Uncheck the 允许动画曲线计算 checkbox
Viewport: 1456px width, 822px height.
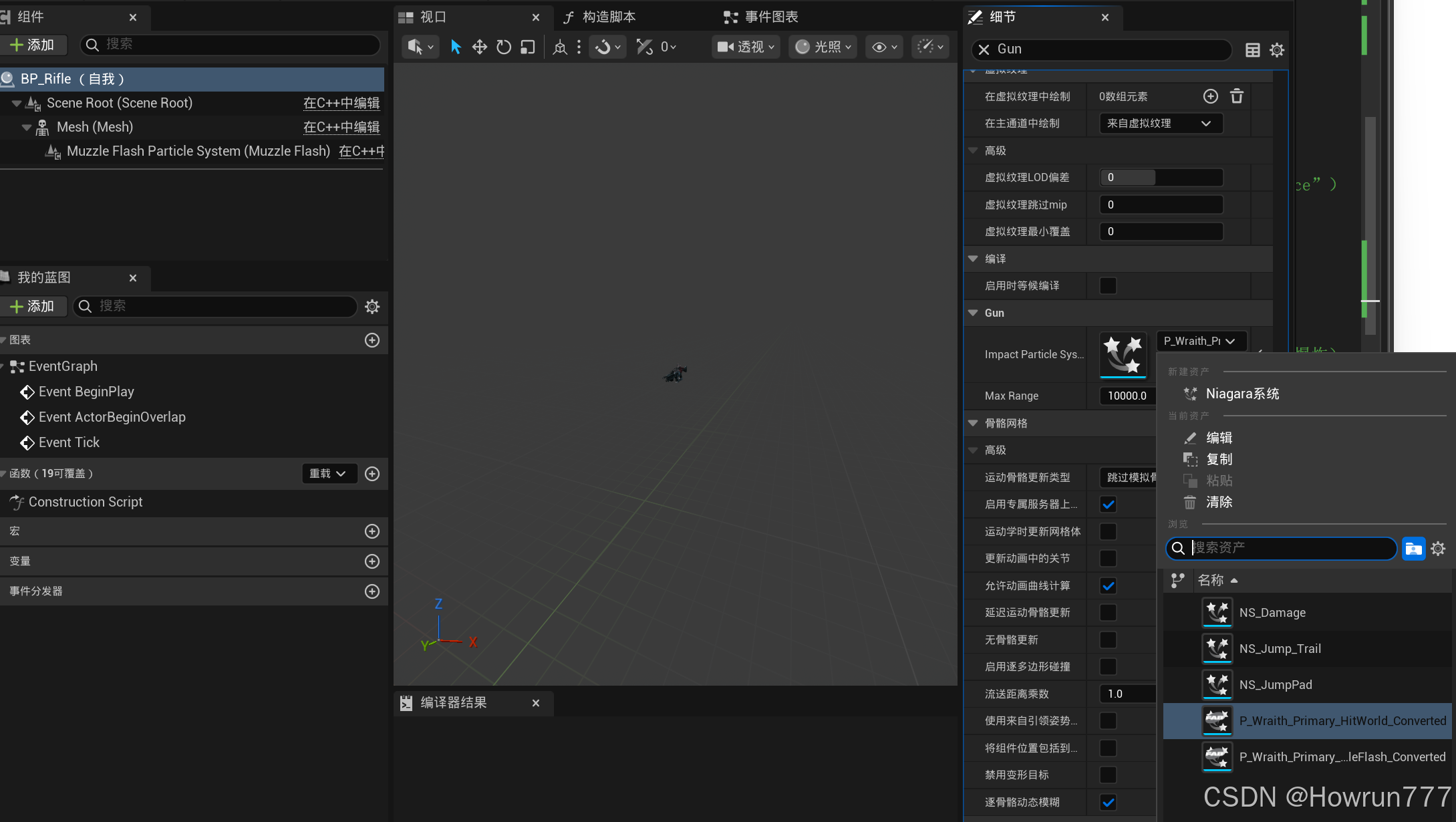1108,586
